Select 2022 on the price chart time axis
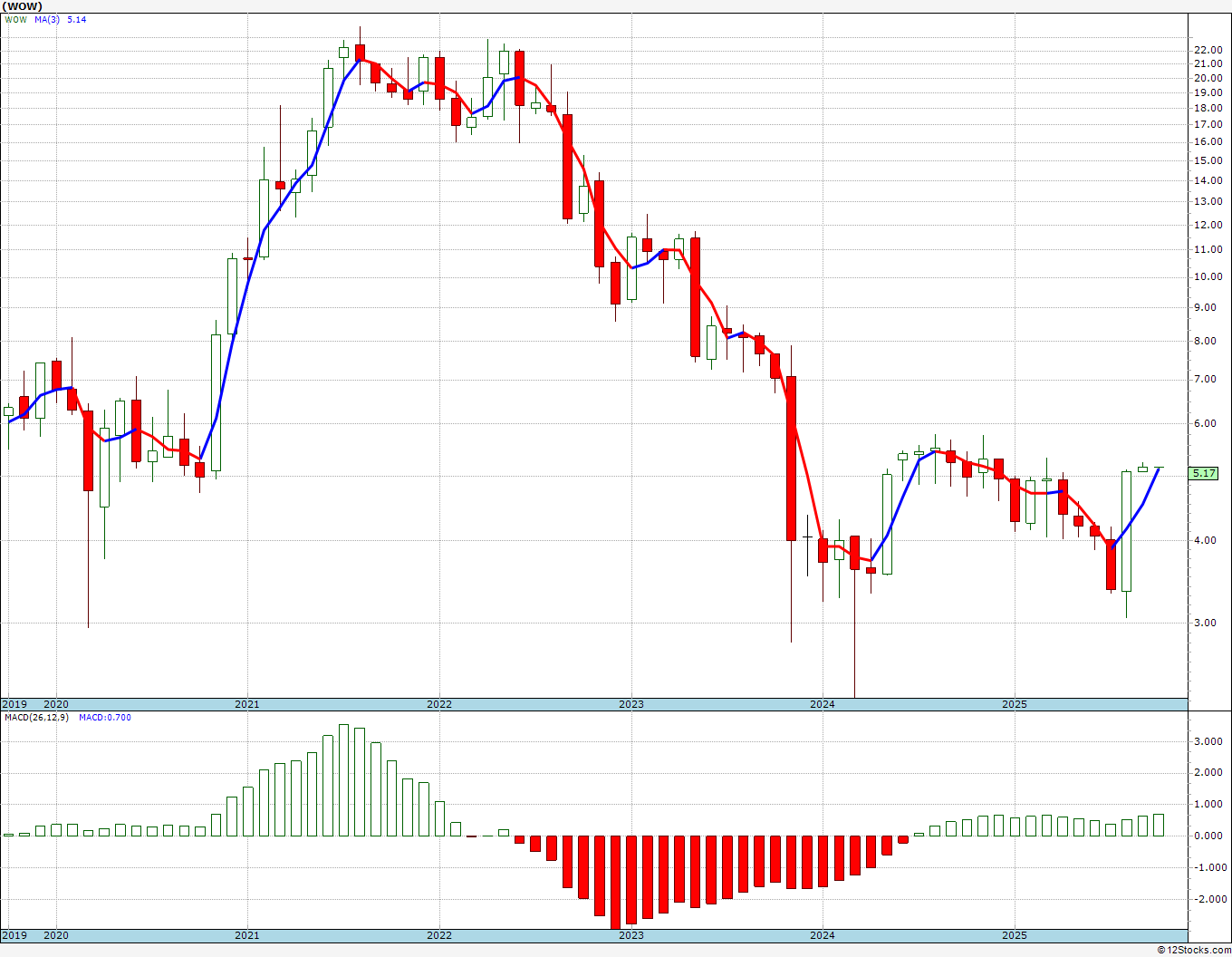 pyautogui.click(x=439, y=704)
